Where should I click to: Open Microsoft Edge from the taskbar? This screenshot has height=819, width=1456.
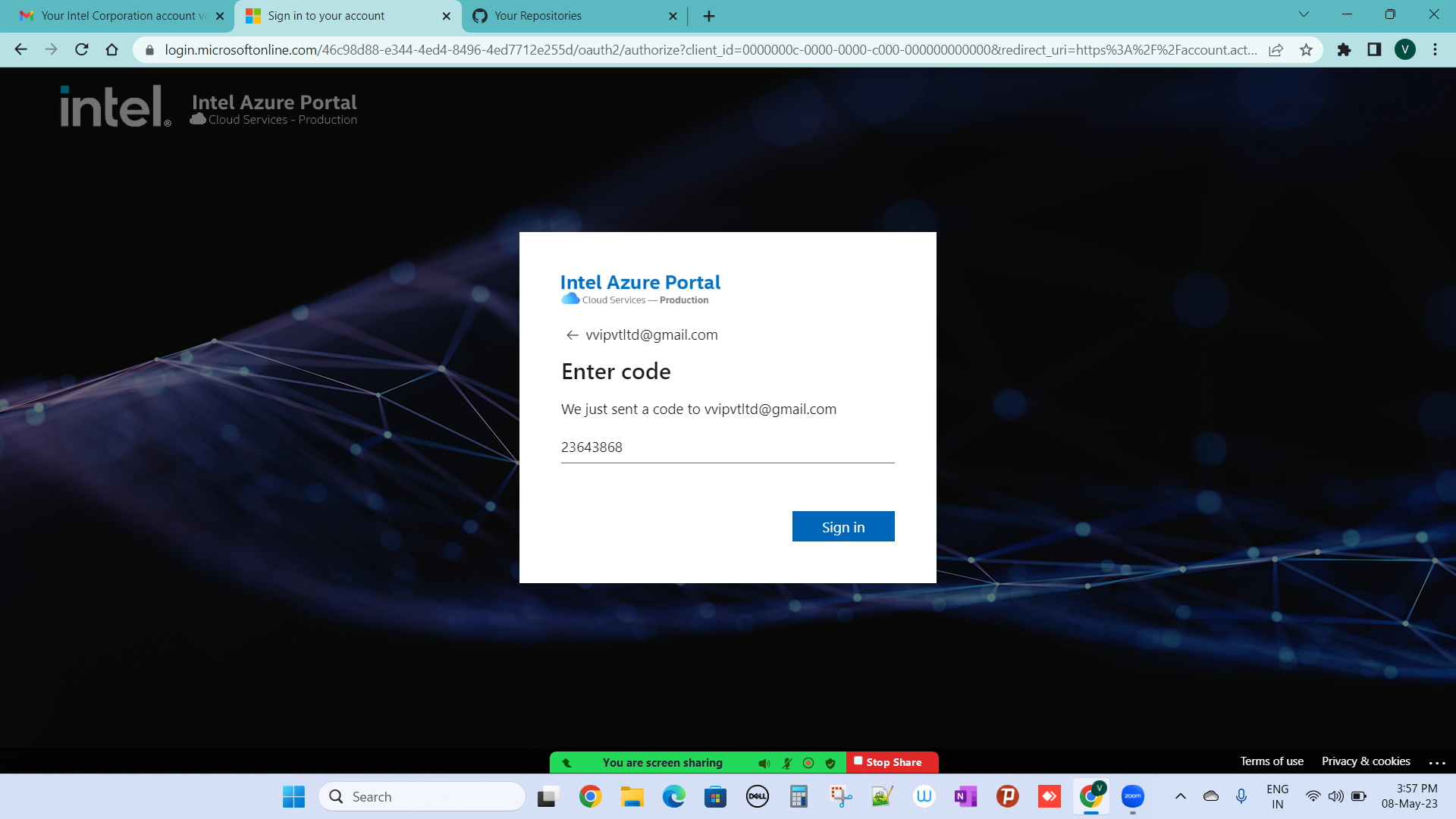click(x=674, y=796)
